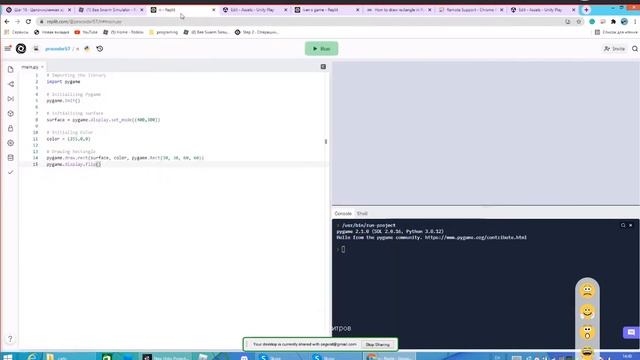Open the Packages sidebar icon
The height and width of the screenshot is (360, 640).
(x=11, y=113)
